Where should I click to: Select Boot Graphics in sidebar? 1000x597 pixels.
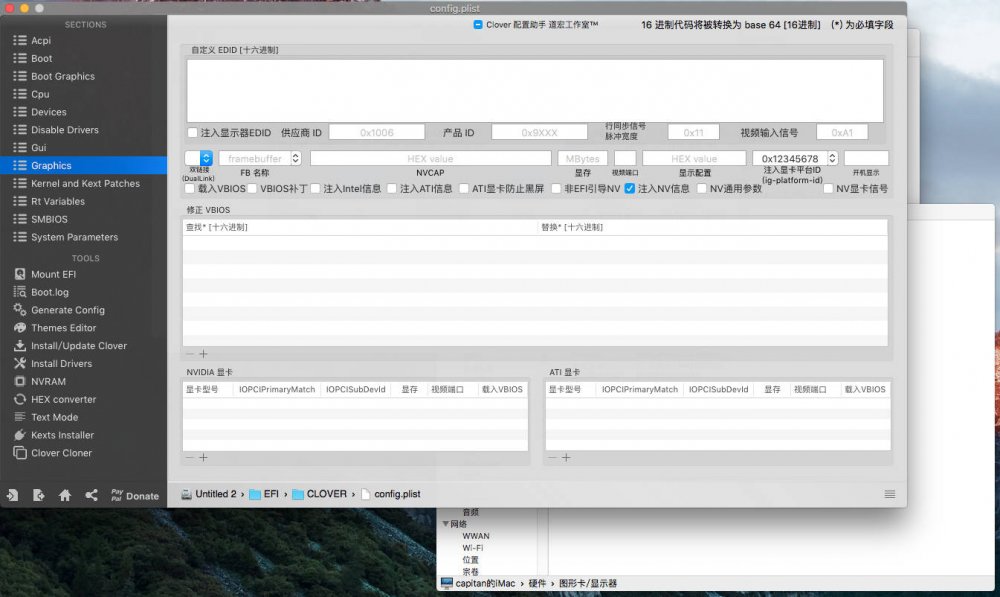[x=62, y=76]
